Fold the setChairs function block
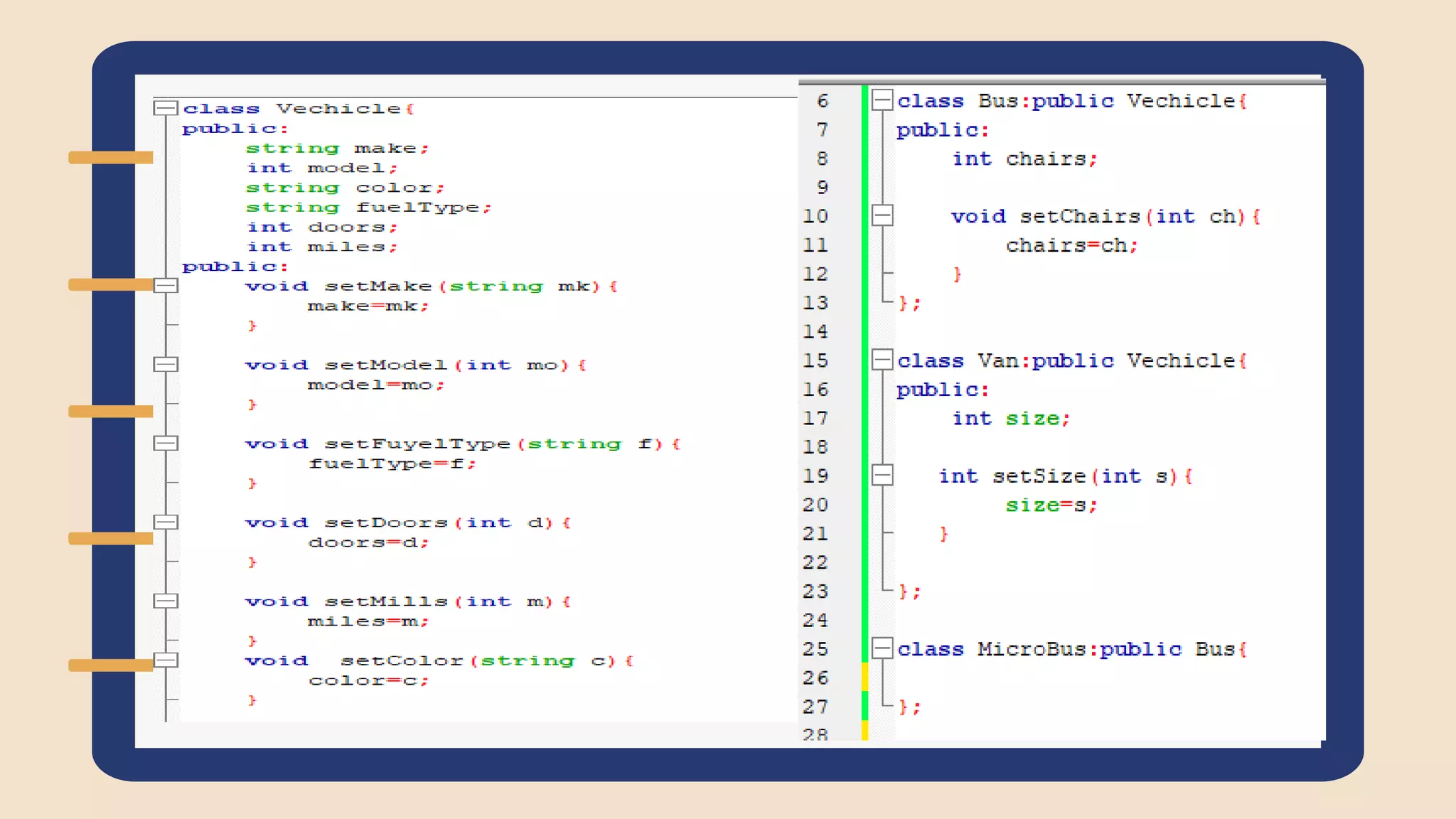The width and height of the screenshot is (1456, 819). (882, 215)
